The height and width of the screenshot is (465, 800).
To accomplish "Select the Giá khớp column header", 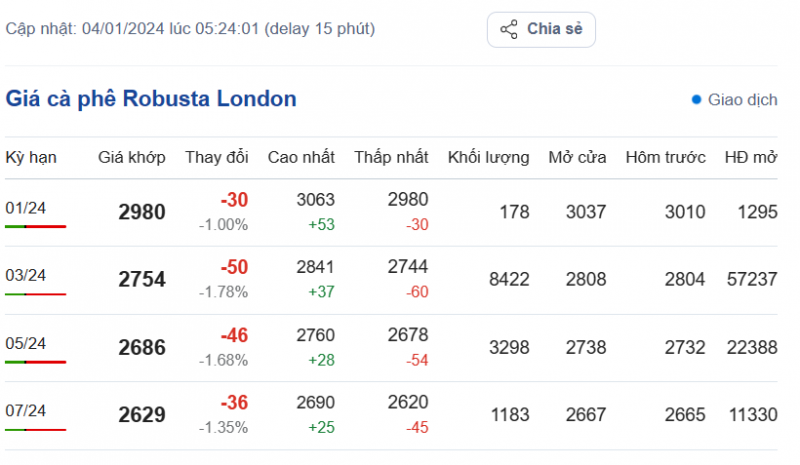I will [x=124, y=157].
